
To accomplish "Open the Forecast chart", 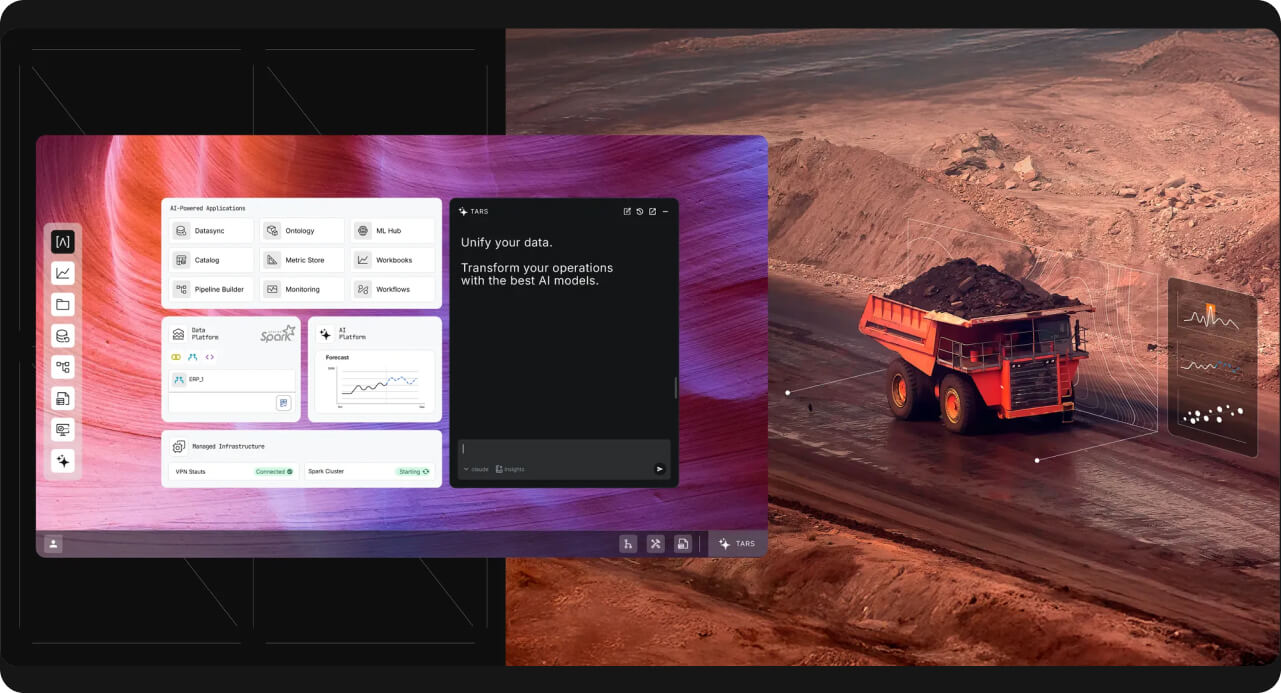I will [x=375, y=382].
